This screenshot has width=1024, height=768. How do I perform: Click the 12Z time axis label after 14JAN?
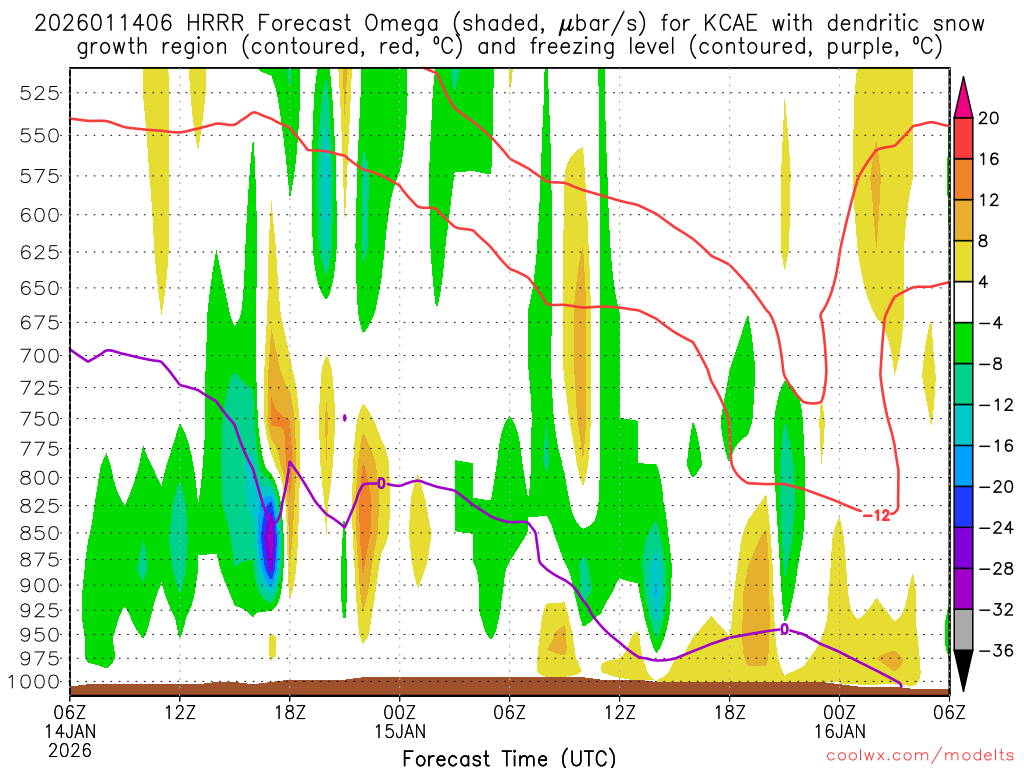click(x=180, y=712)
